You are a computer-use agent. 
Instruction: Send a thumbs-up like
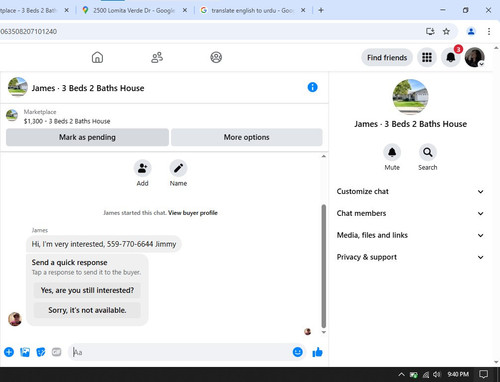317,352
